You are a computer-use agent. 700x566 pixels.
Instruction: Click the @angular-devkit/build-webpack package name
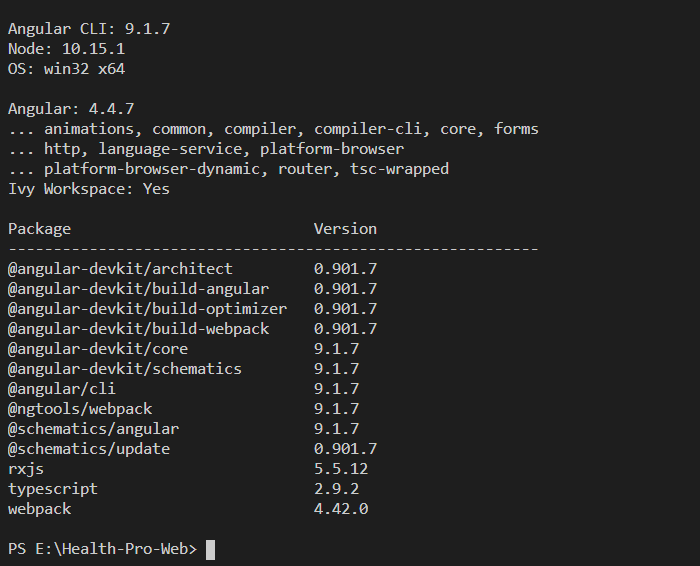pos(138,329)
